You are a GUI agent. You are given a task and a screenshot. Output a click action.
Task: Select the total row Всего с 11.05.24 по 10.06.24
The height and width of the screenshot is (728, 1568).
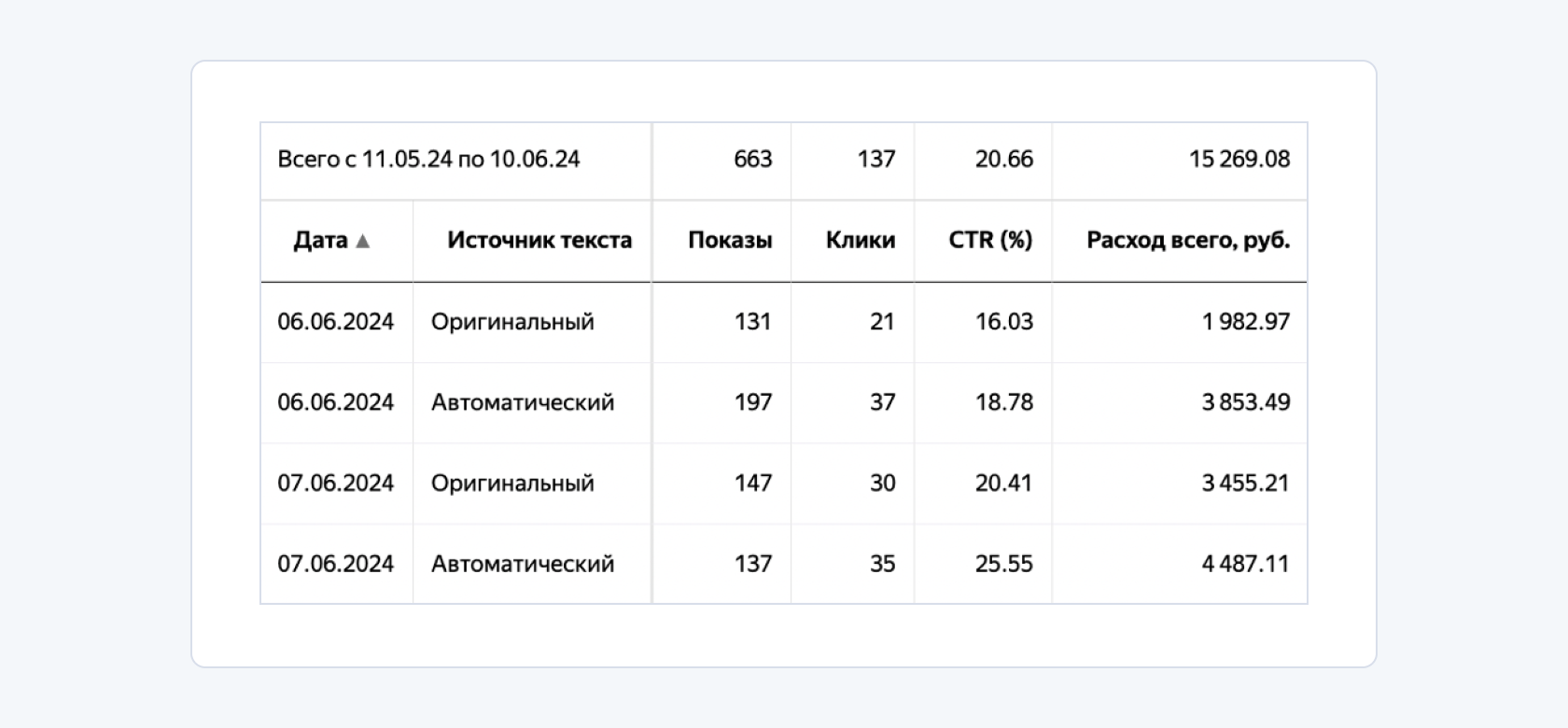coord(784,160)
